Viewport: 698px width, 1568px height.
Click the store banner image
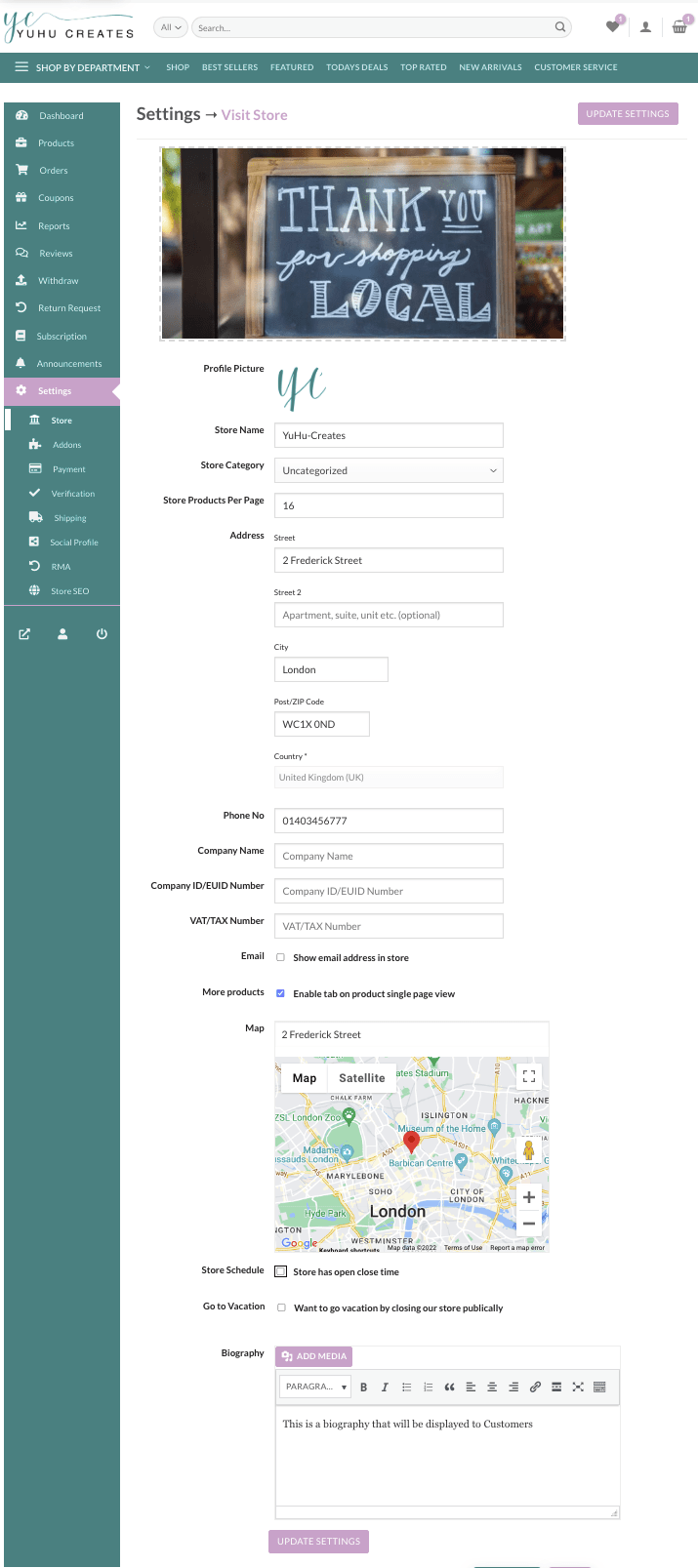tap(362, 244)
